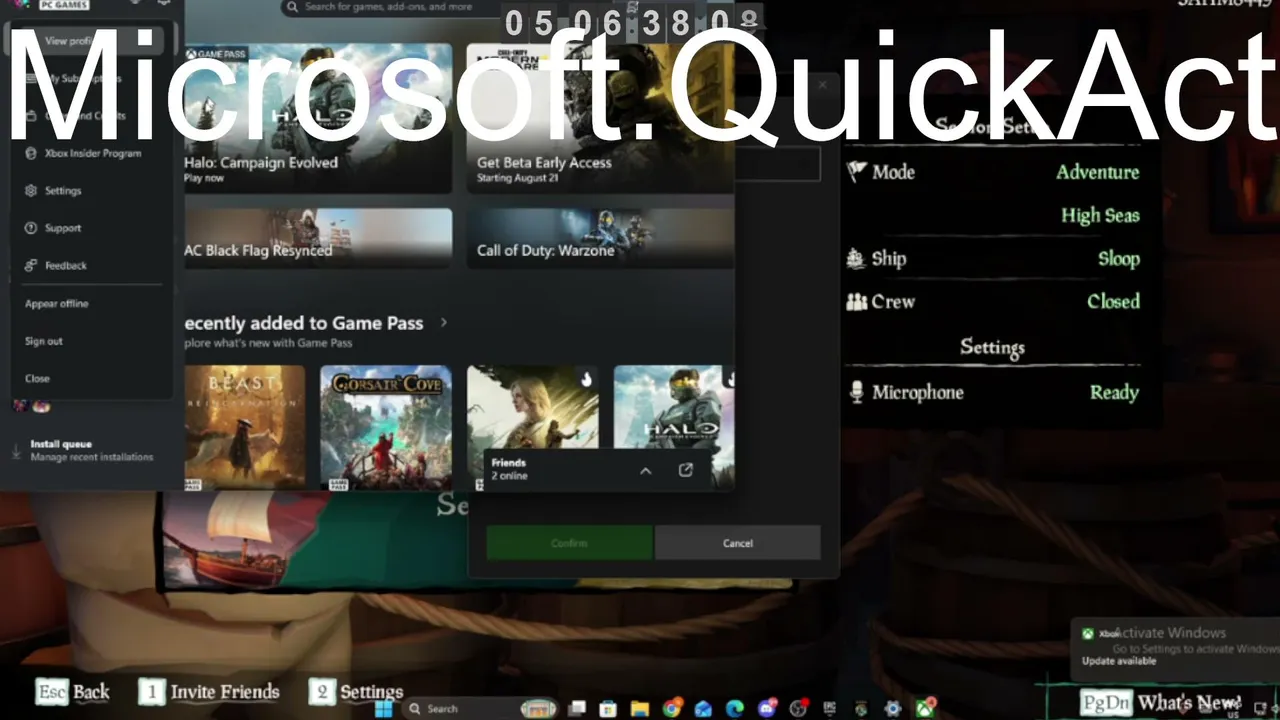Viewport: 1280px width, 720px height.
Task: Open Epic Games Launcher from the taskbar
Action: pos(829,709)
